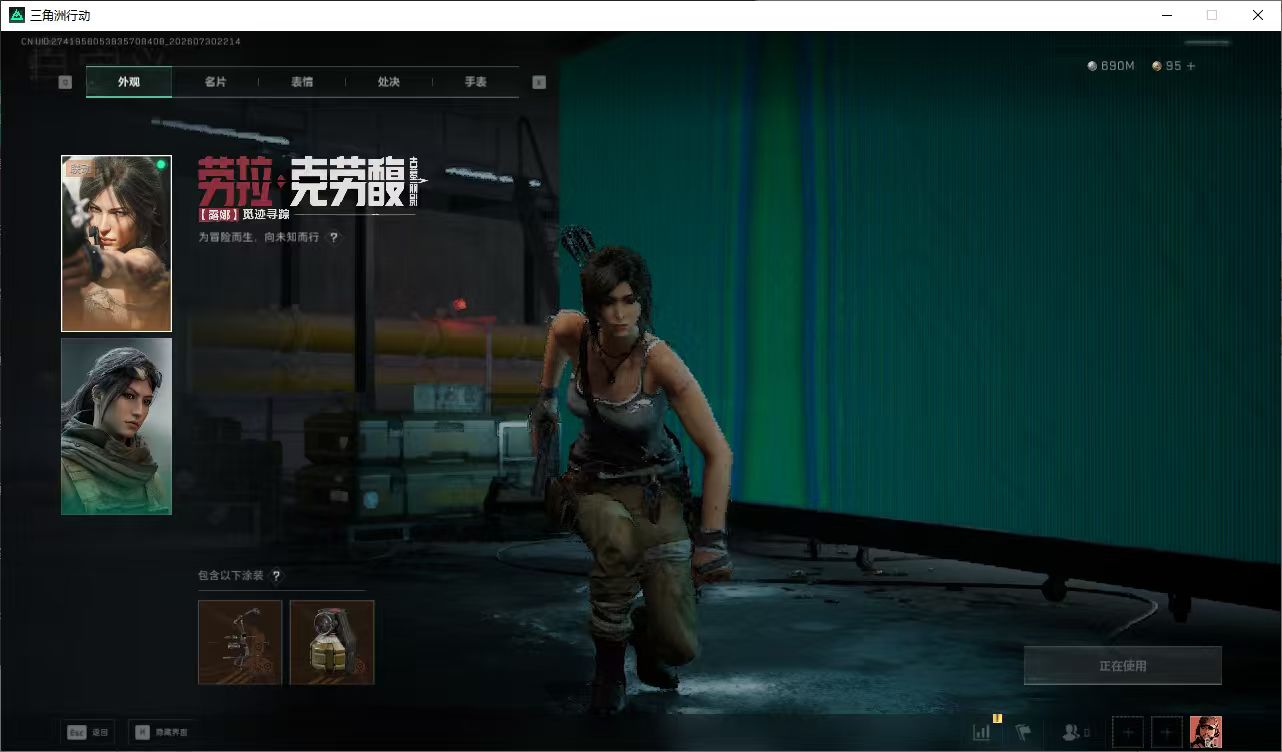The height and width of the screenshot is (752, 1282).
Task: Open the help icon beside 为冒险而生，向未知而行
Action: 334,238
